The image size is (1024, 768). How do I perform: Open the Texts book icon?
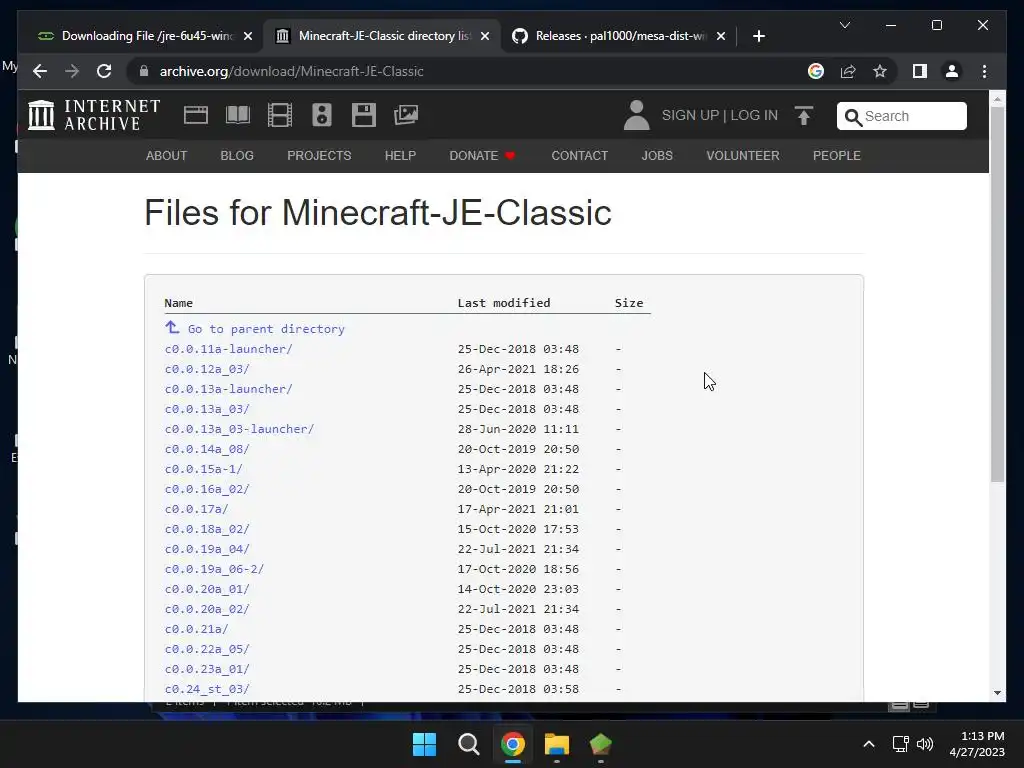point(238,115)
